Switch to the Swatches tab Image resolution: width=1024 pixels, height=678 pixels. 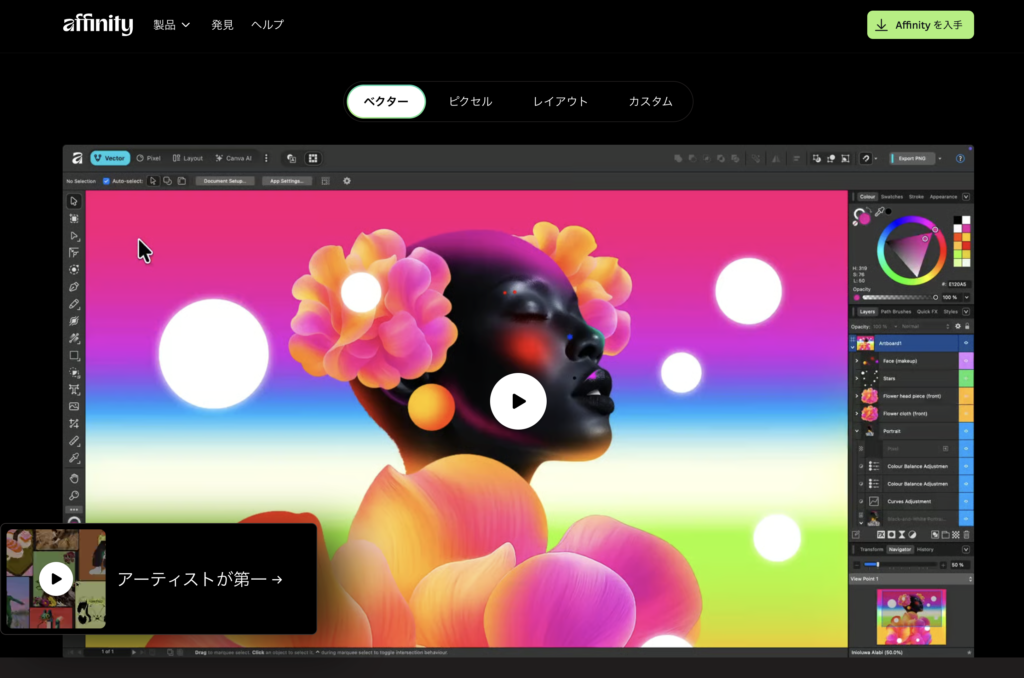892,197
